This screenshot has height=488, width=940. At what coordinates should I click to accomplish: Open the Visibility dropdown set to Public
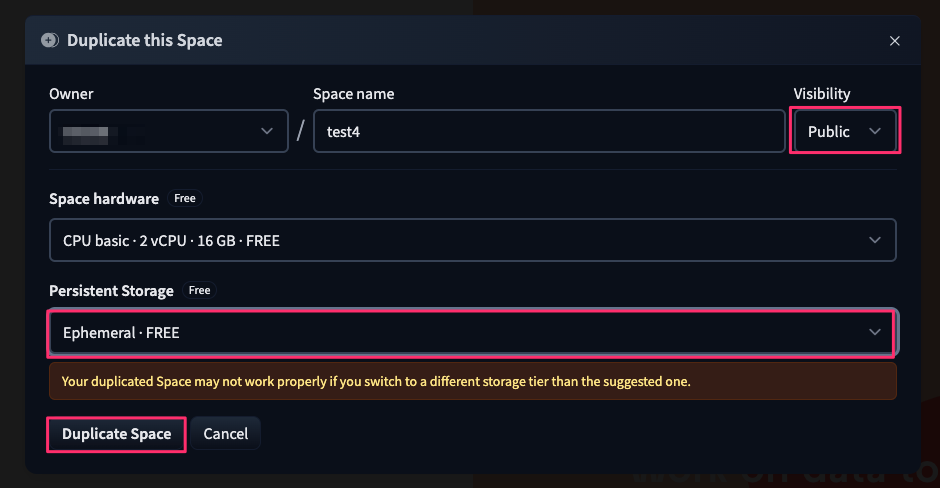(x=845, y=131)
